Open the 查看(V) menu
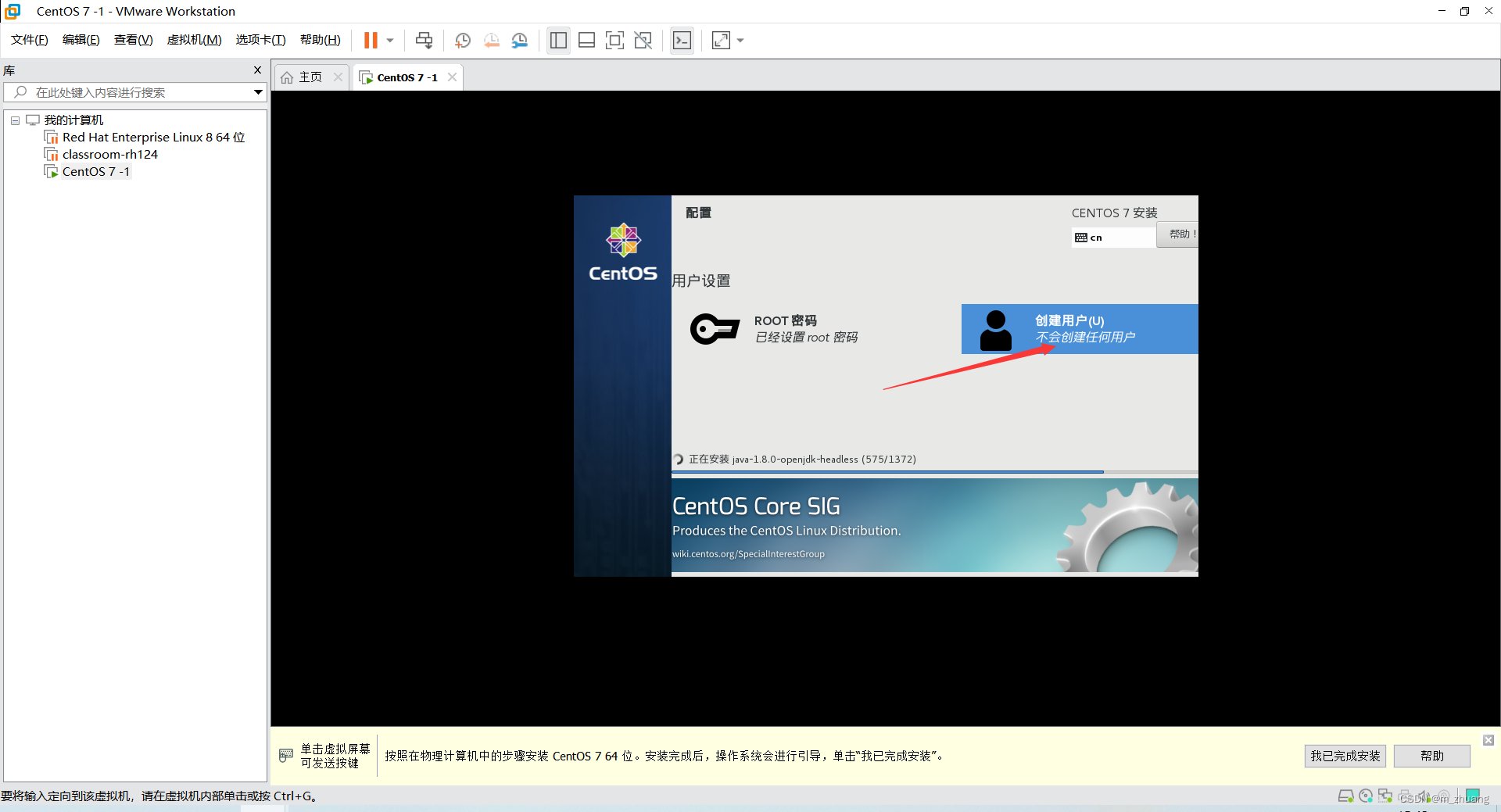The width and height of the screenshot is (1501, 812). point(134,40)
